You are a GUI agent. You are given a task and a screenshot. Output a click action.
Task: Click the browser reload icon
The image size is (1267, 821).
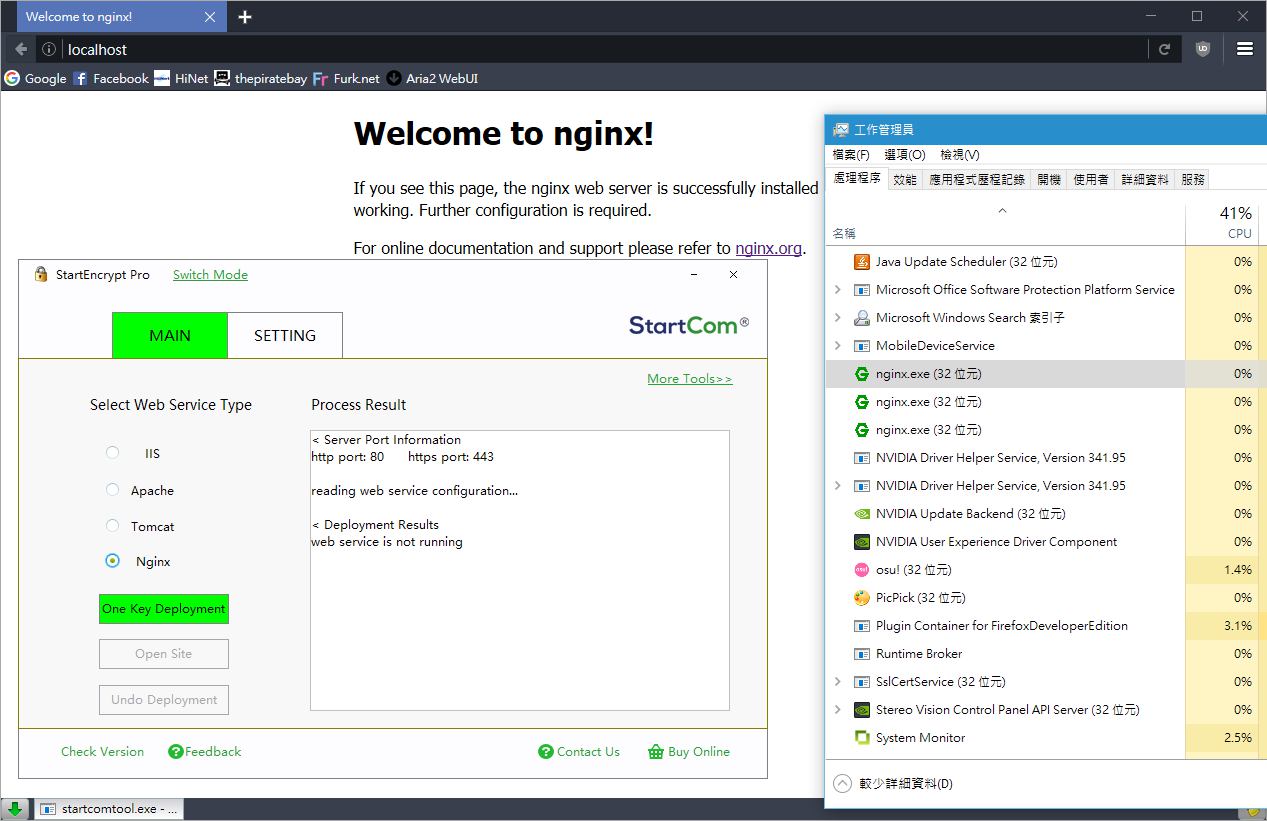coord(1164,49)
